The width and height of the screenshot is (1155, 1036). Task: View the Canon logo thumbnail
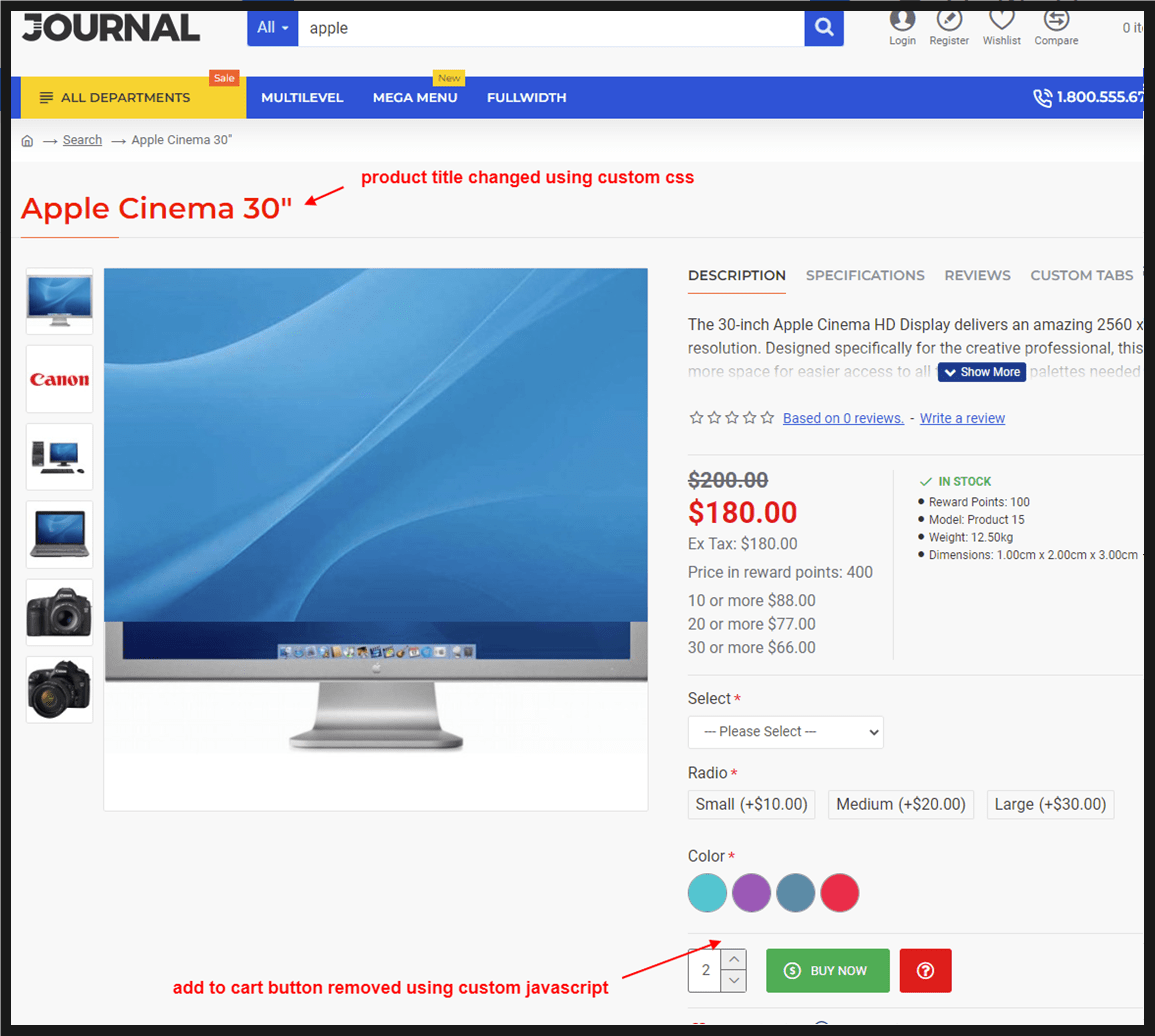click(59, 379)
